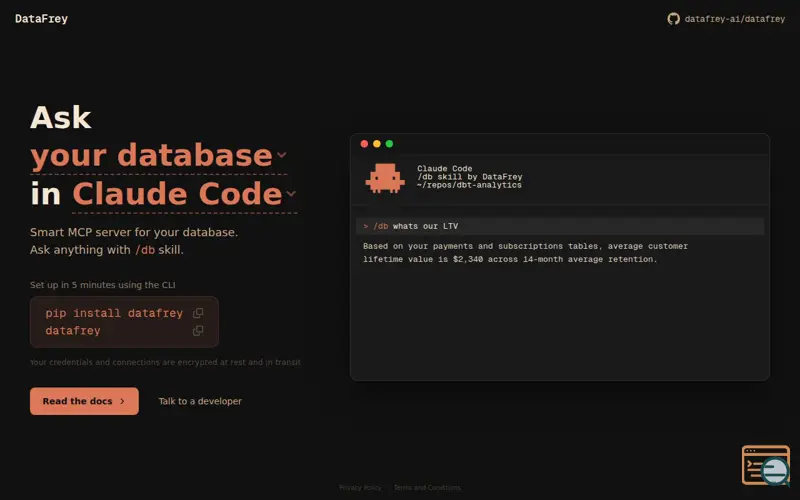
Task: Click the 'lifetime value is $2,340' response line
Action: point(510,259)
